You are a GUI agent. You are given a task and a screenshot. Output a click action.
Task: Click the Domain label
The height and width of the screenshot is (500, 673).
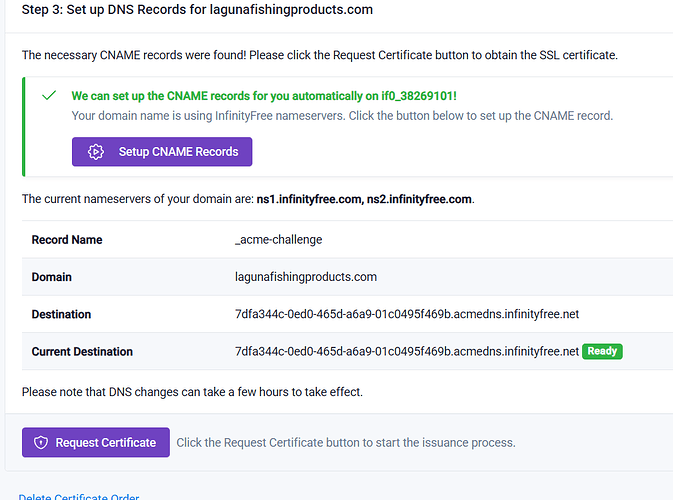[52, 277]
